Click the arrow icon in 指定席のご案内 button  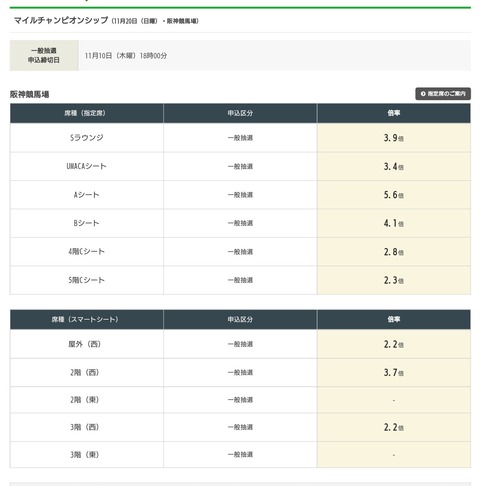(423, 94)
